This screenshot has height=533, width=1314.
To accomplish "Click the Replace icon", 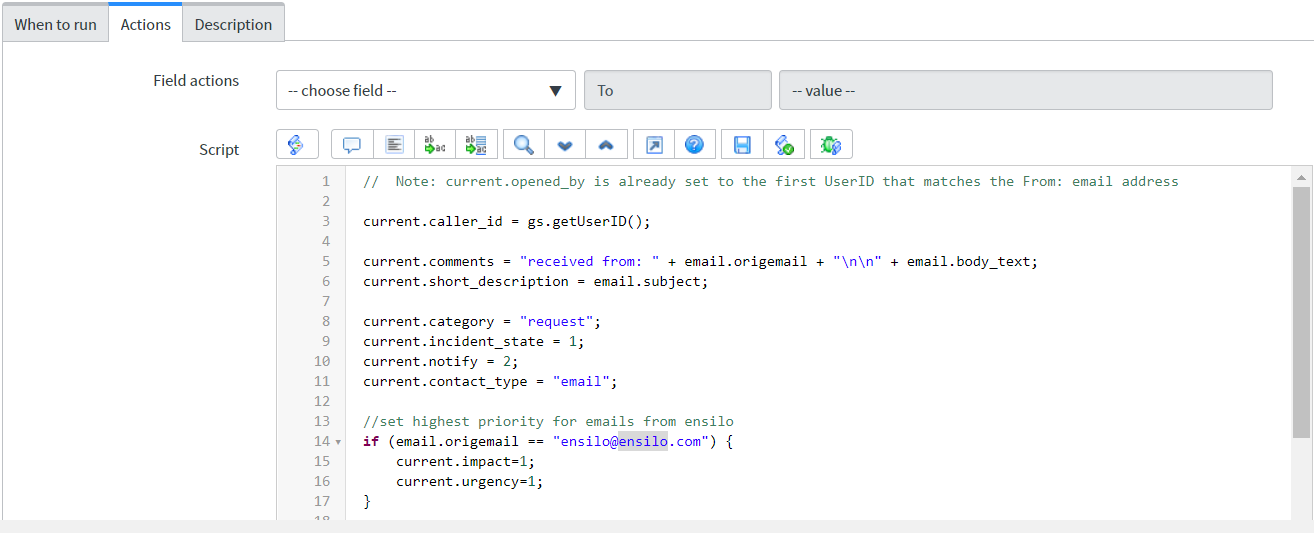I will point(435,145).
